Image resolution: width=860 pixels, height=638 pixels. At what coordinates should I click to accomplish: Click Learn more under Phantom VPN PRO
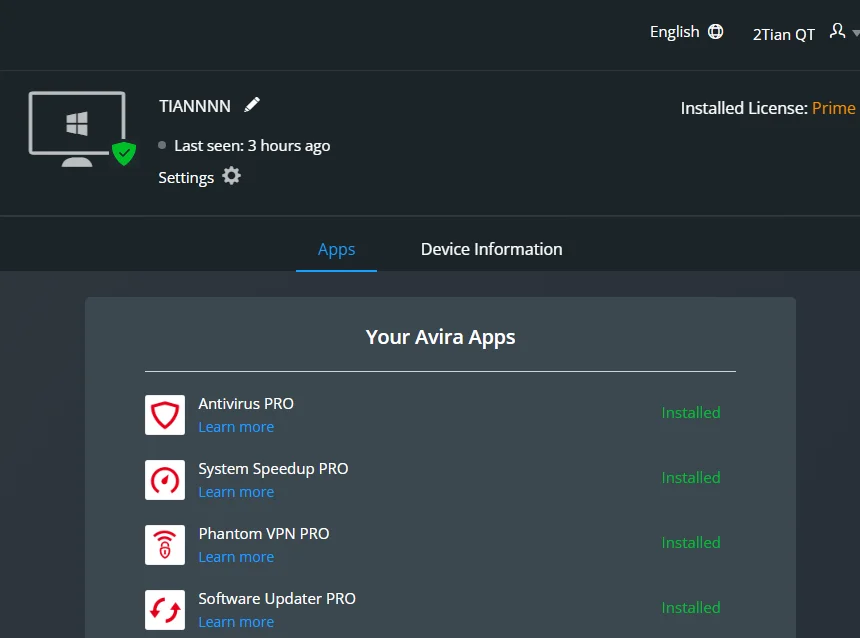[236, 557]
